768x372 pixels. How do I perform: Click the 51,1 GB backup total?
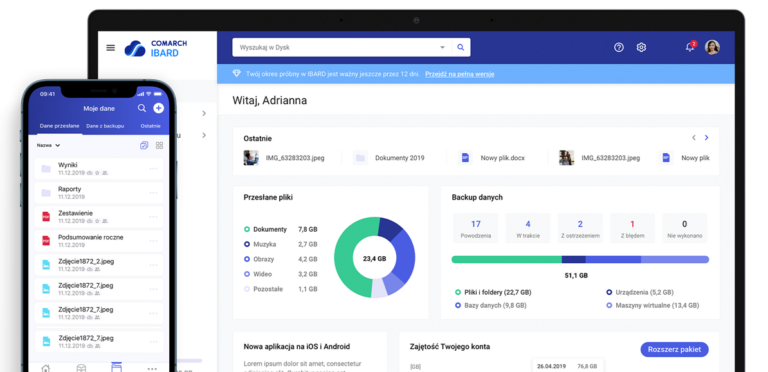pyautogui.click(x=576, y=276)
